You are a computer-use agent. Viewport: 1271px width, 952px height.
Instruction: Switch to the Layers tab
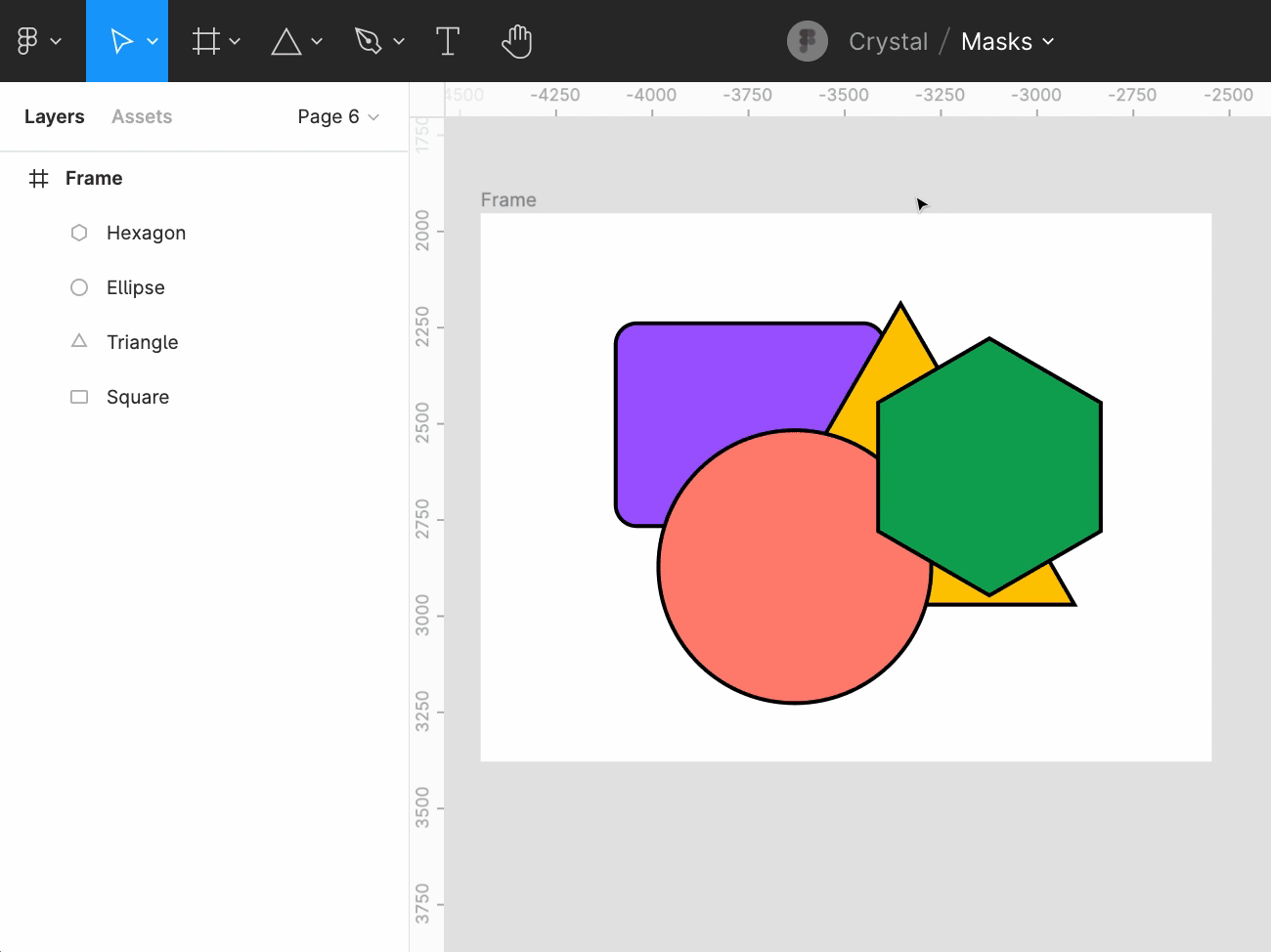click(x=54, y=116)
